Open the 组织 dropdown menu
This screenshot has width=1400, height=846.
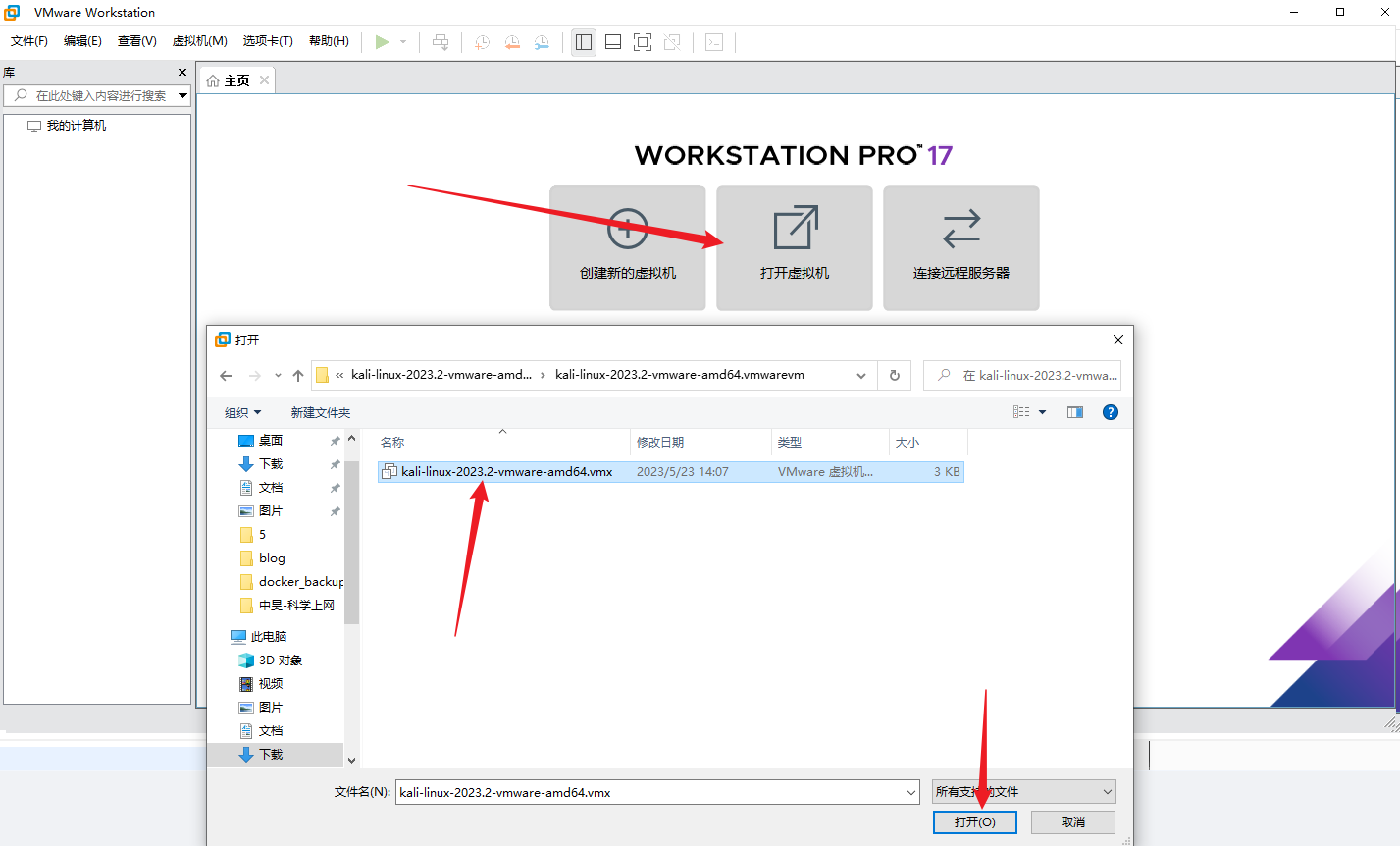point(243,413)
